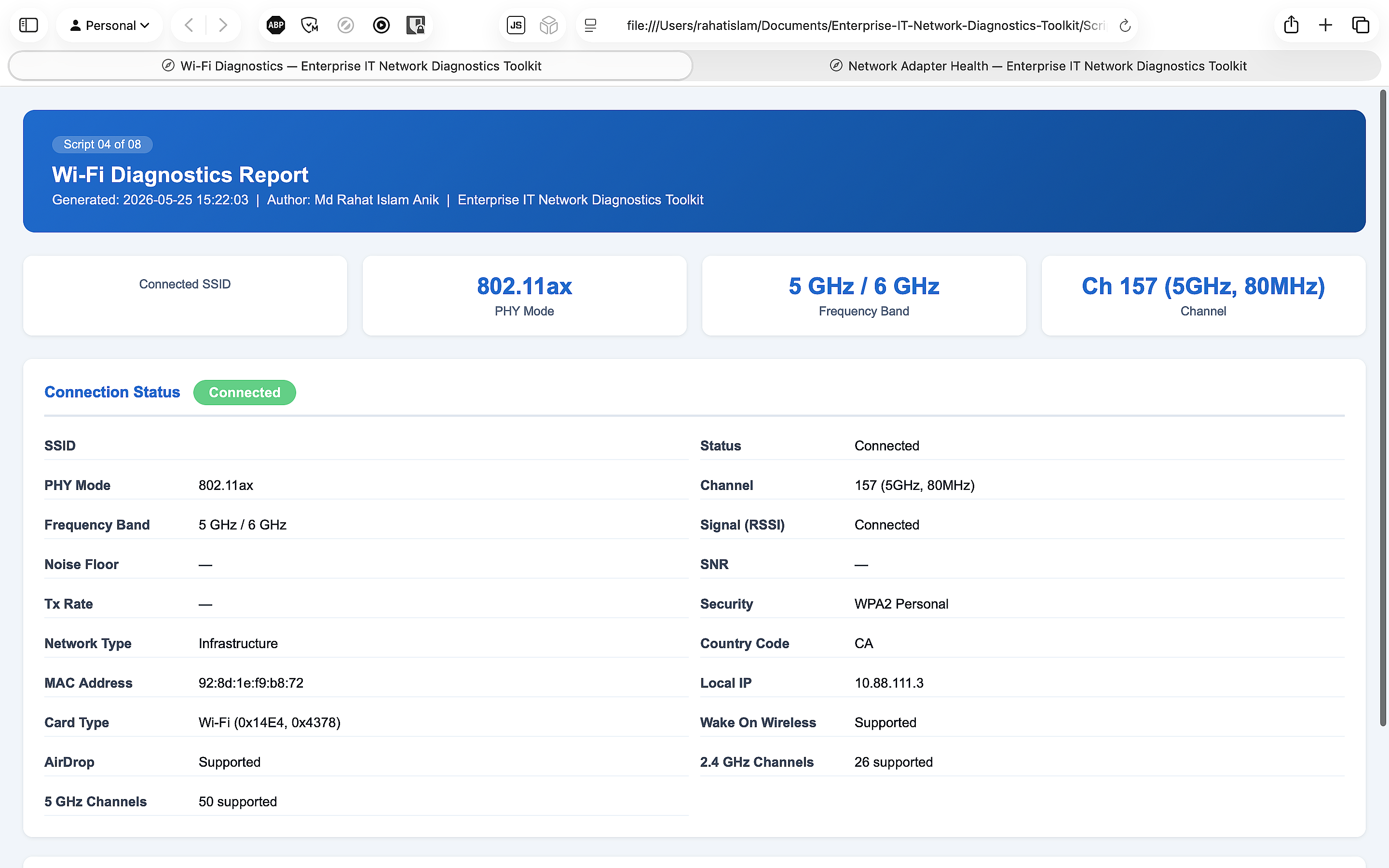Click compass icon on Network Adapter Health tab
This screenshot has width=1389, height=868.
(836, 66)
